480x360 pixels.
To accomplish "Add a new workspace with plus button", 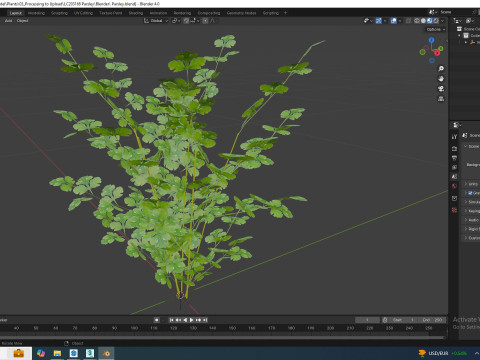I will point(285,13).
